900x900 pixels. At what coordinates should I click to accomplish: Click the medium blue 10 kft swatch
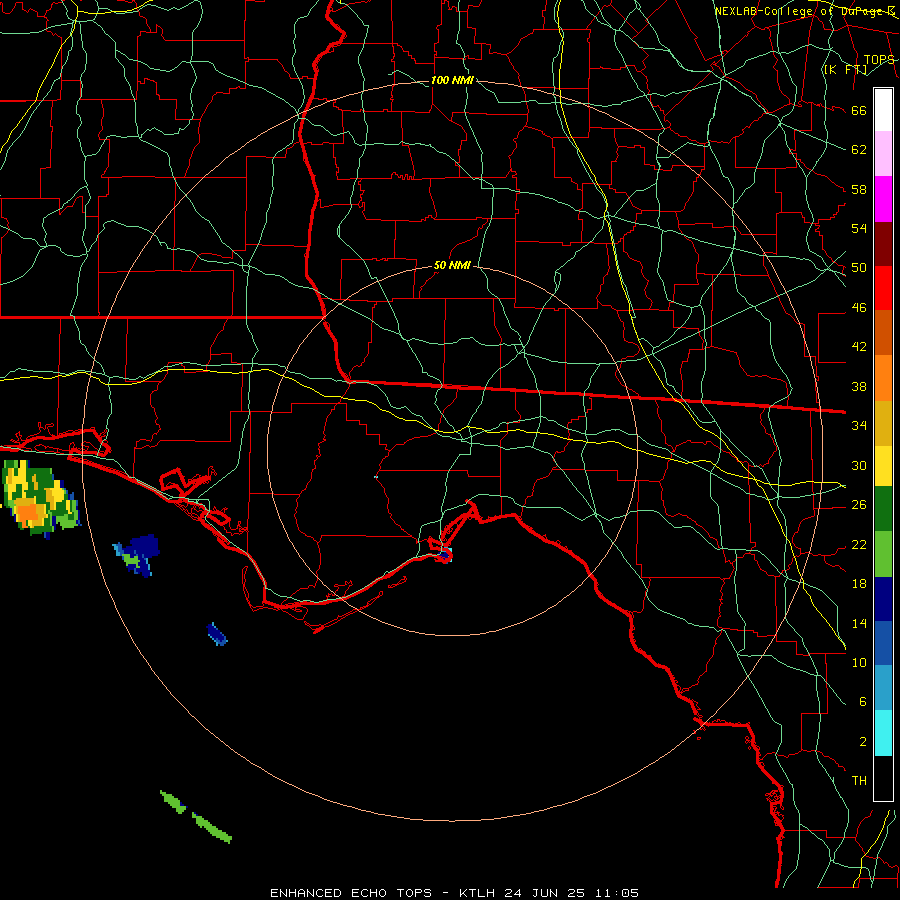[883, 643]
